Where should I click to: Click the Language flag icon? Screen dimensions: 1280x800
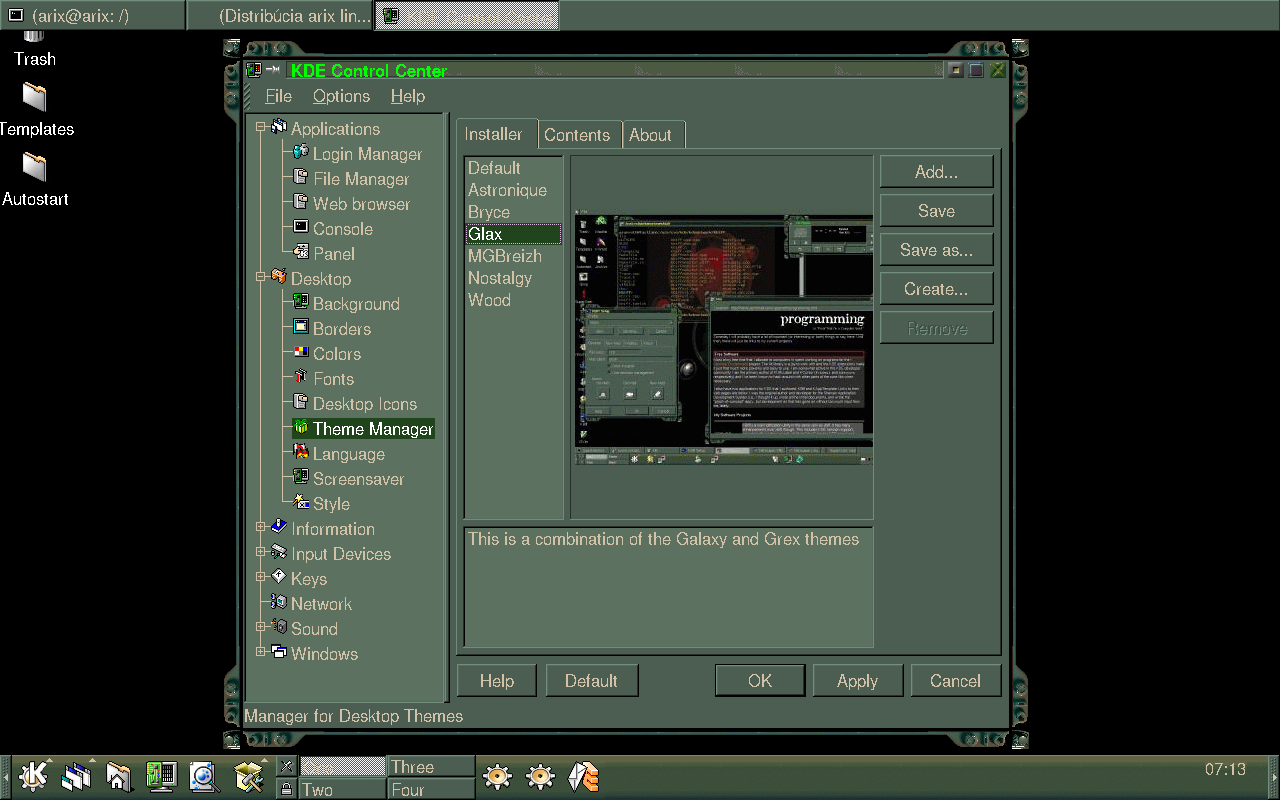click(x=300, y=453)
